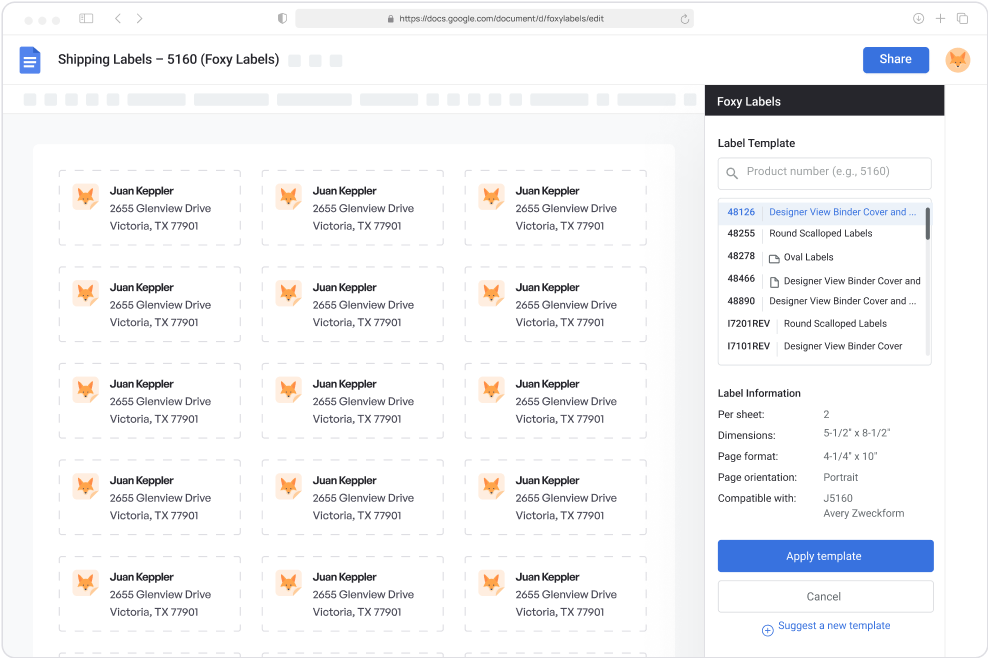Click the shield icon in the address bar
This screenshot has width=988, height=658.
pyautogui.click(x=282, y=17)
